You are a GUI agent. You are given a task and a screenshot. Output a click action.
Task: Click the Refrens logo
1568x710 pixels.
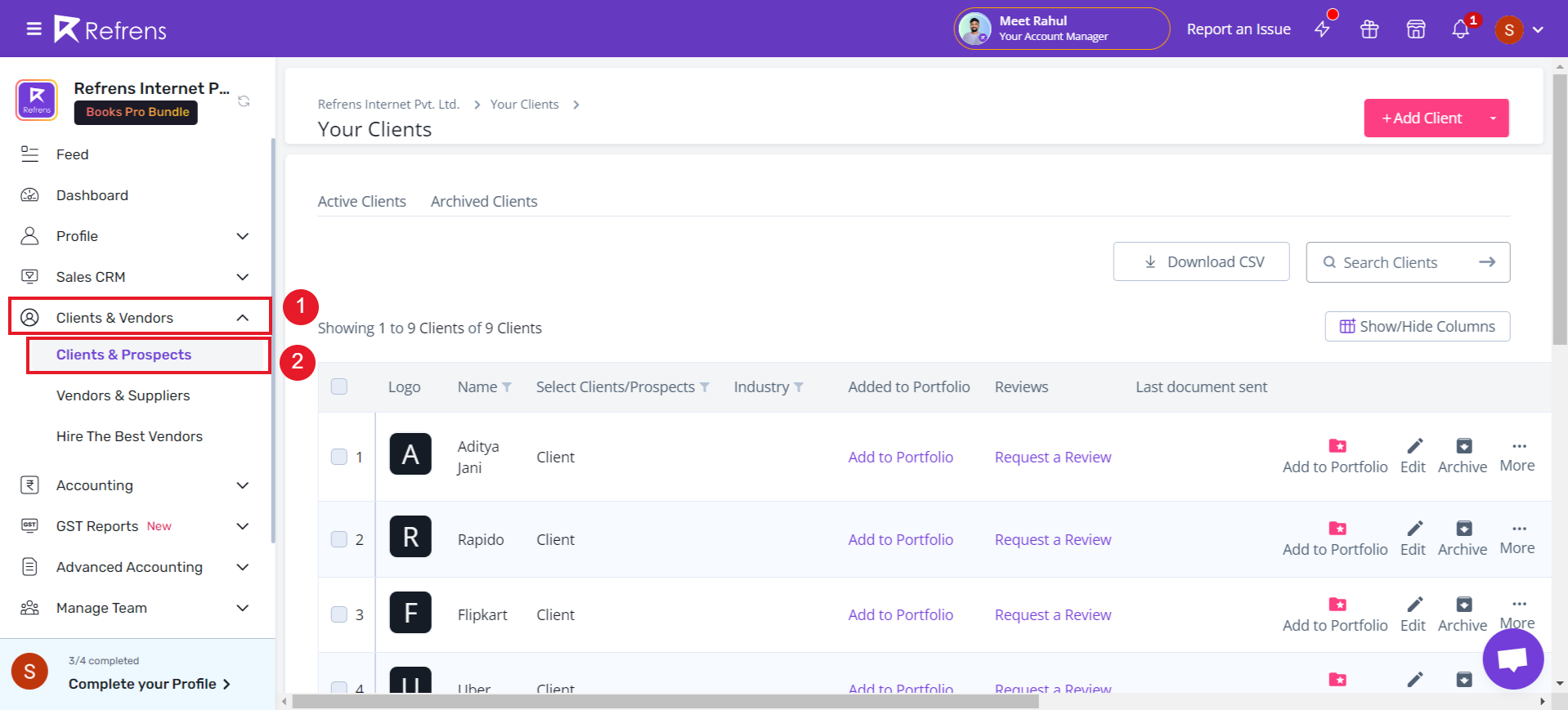[x=110, y=29]
